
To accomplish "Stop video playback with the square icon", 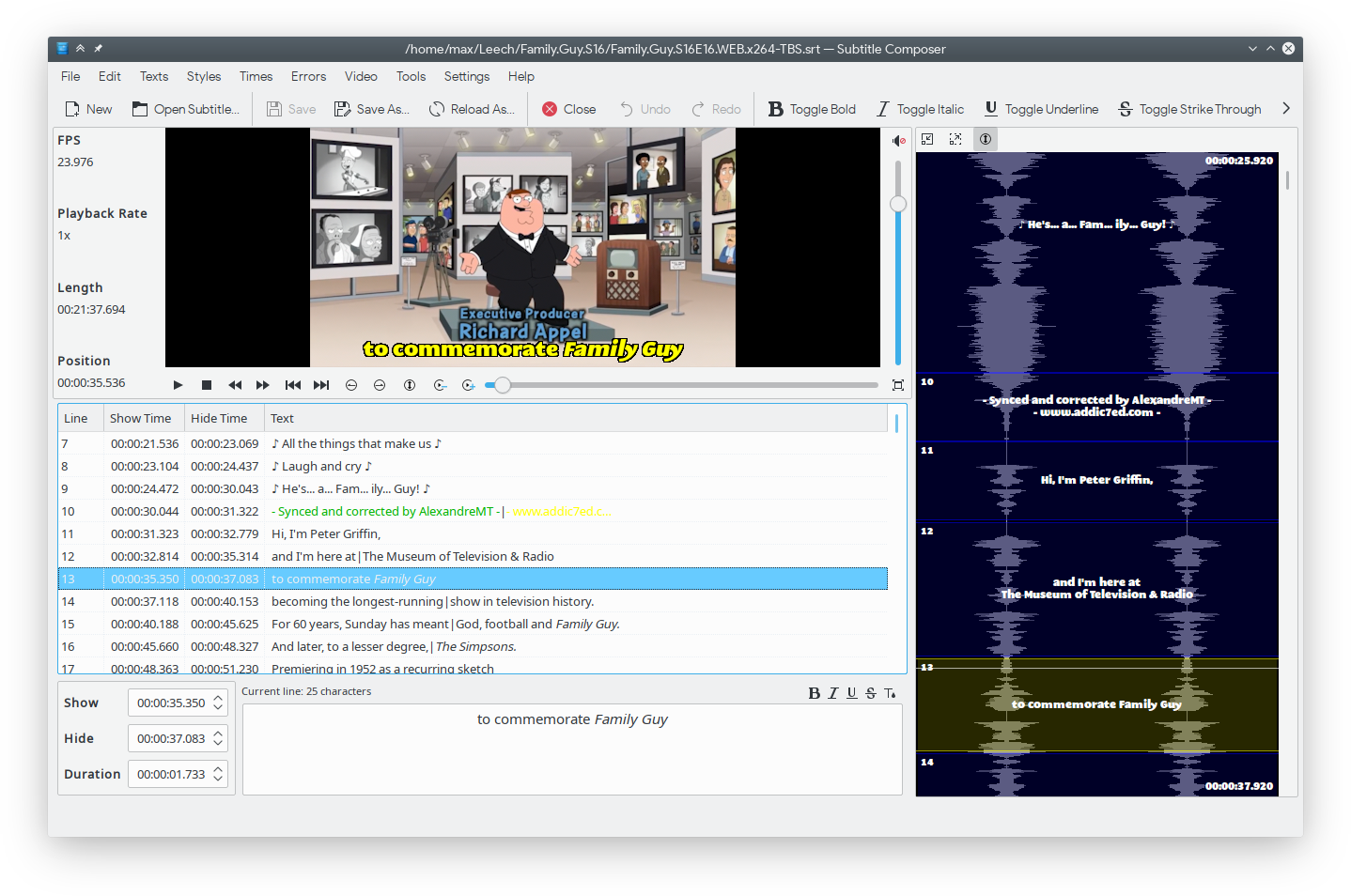I will tap(207, 385).
